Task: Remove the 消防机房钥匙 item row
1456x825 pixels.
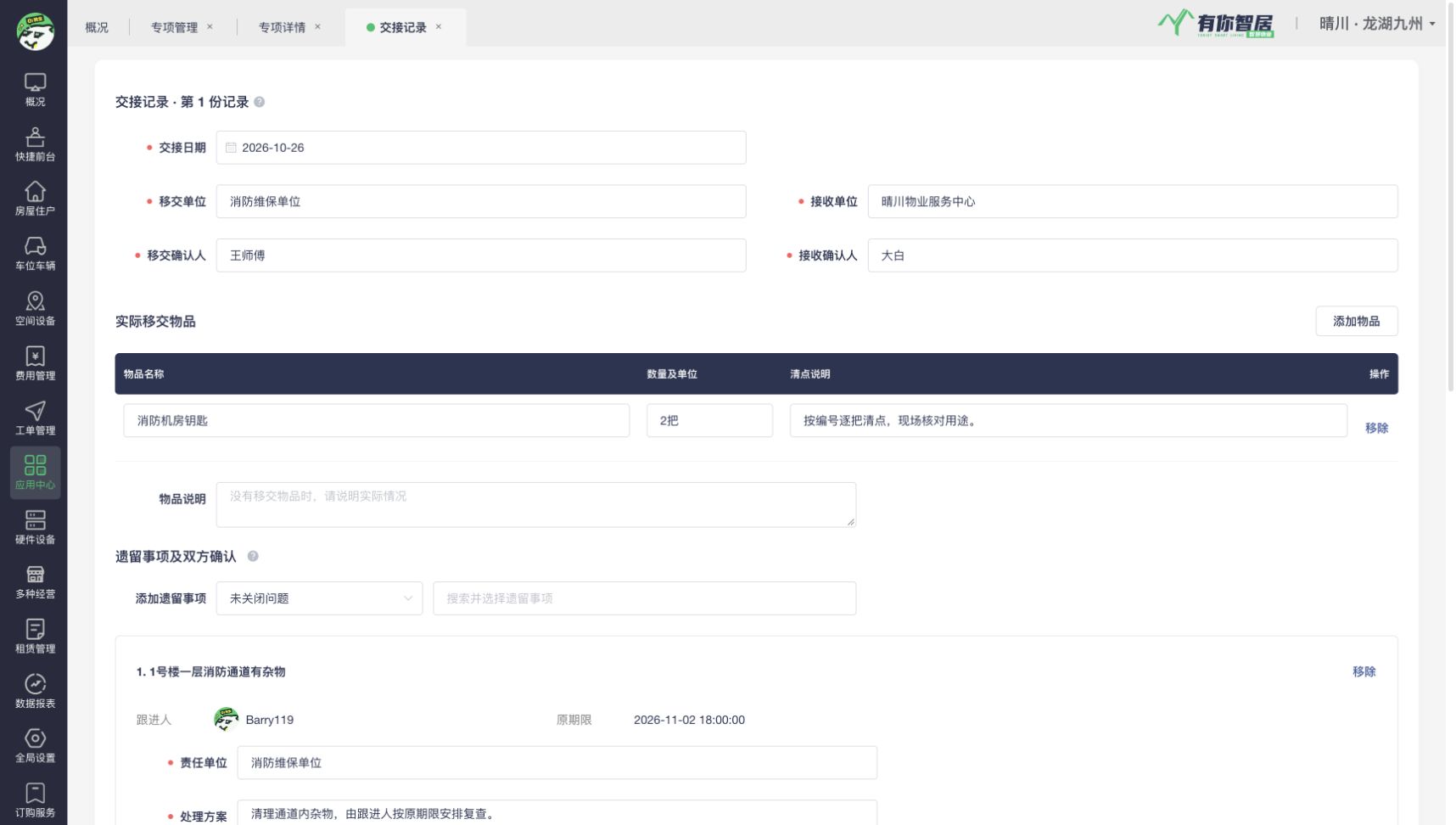Action: click(x=1376, y=428)
